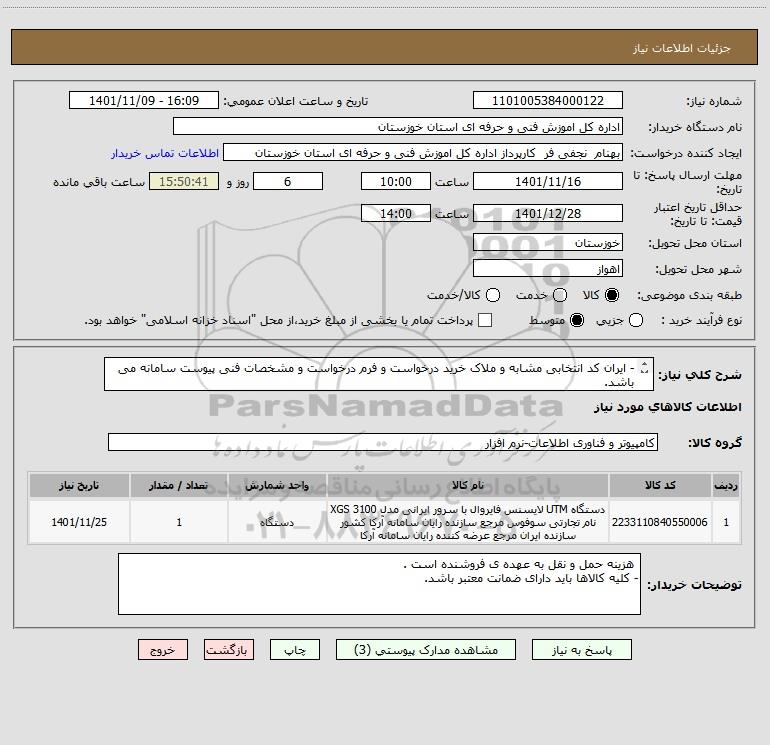Open مشاهده مدارک پیوستی (3) attachments
The image size is (770, 745).
[426, 650]
